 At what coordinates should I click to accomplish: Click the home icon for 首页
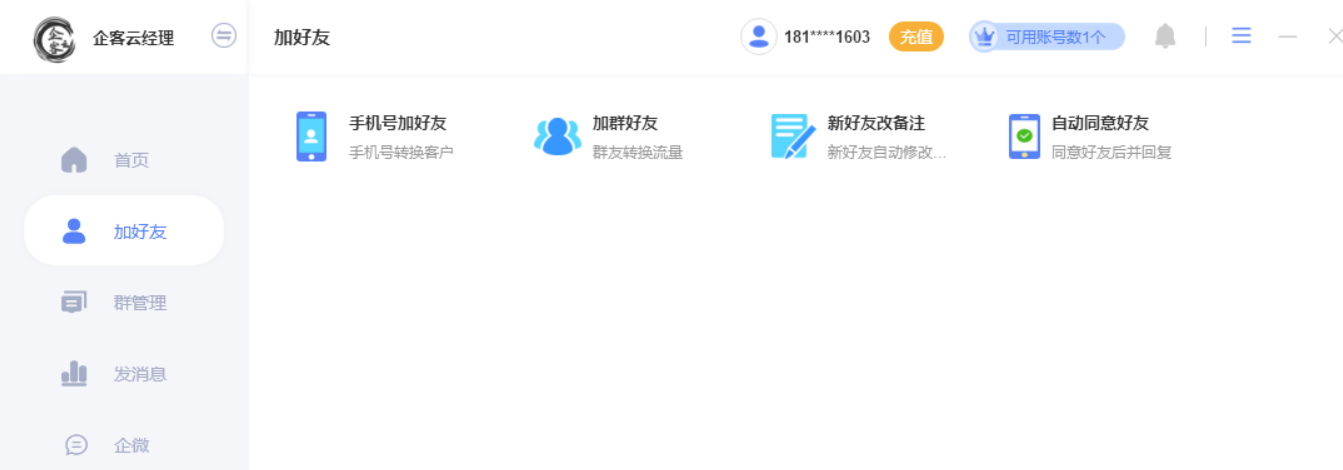click(74, 160)
